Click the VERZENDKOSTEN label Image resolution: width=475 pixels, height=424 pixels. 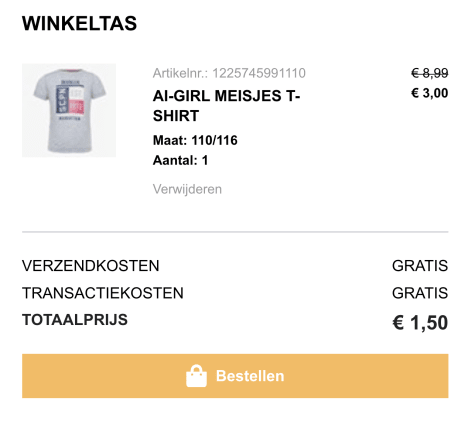coord(91,266)
